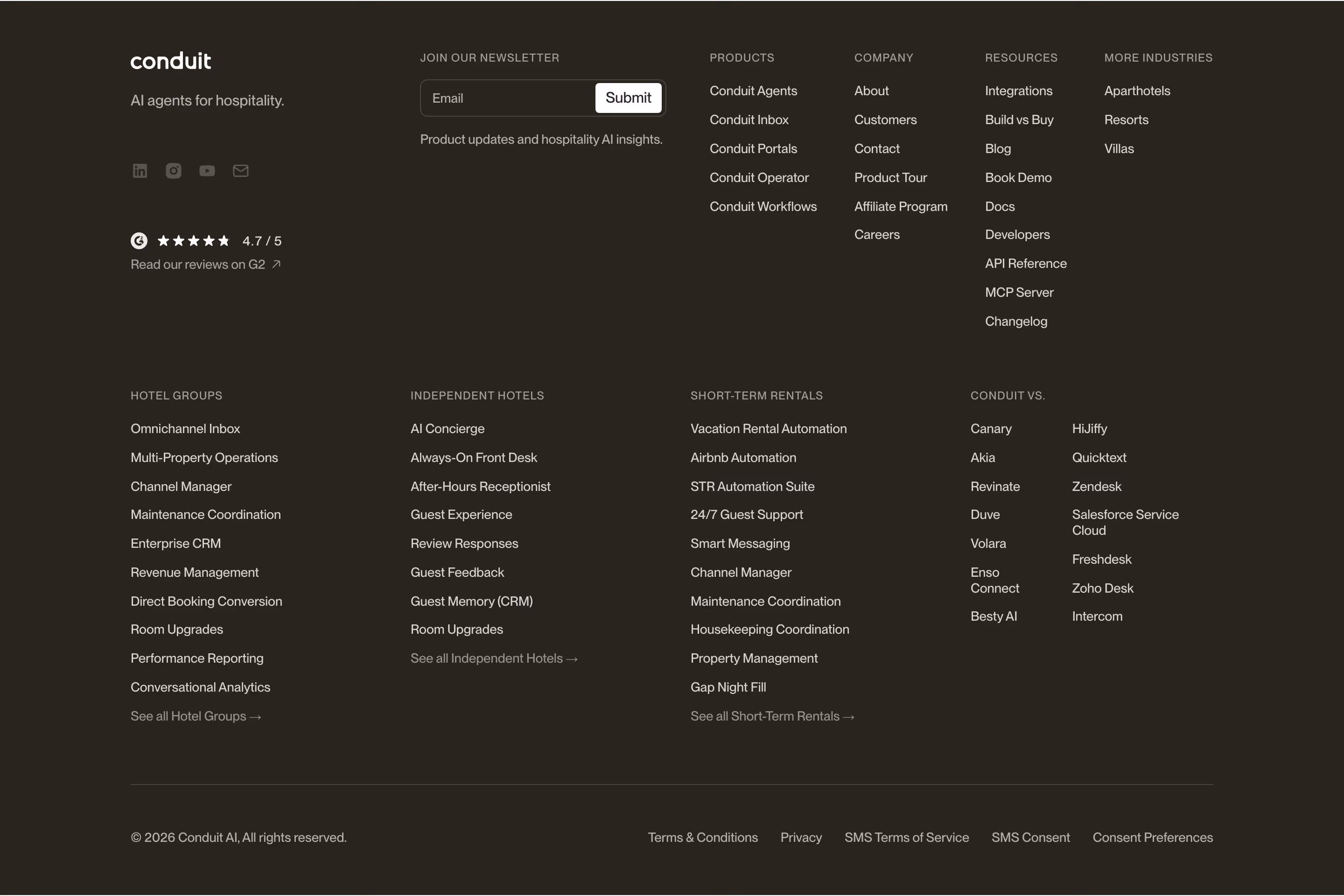The width and height of the screenshot is (1344, 896).
Task: Open the About page
Action: point(871,91)
